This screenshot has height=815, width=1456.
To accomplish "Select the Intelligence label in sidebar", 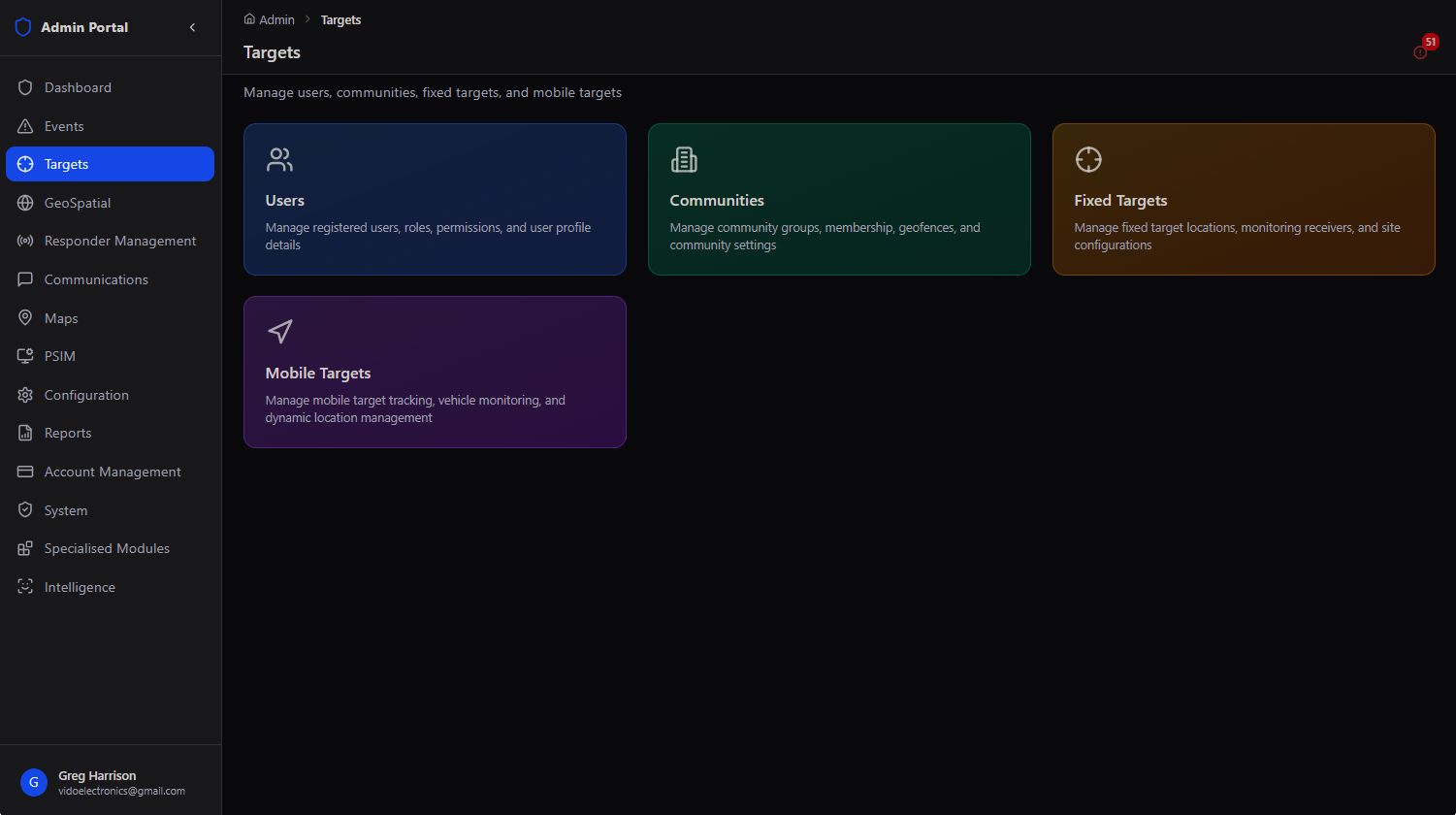I will pyautogui.click(x=80, y=587).
